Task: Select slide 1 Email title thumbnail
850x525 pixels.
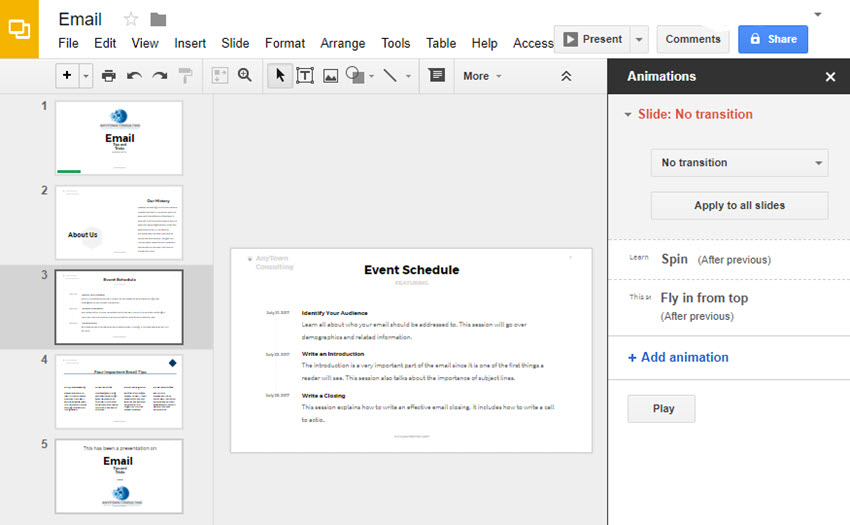Action: click(x=119, y=138)
